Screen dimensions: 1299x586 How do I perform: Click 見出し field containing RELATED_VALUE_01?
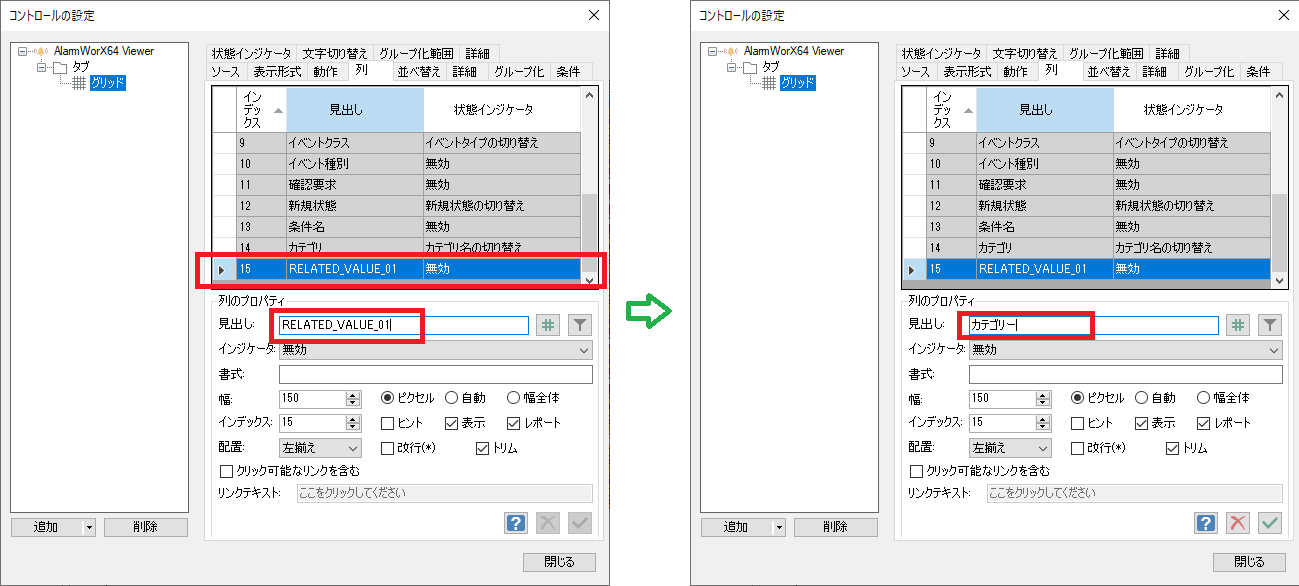(404, 325)
